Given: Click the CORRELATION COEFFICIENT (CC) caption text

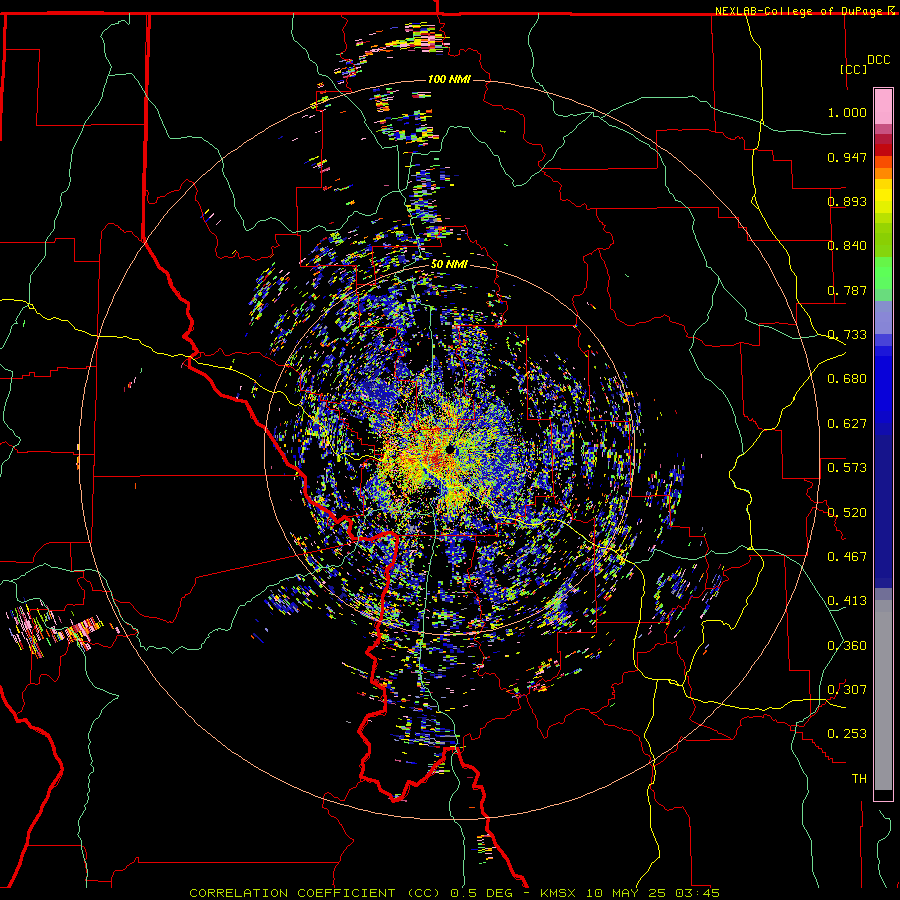Looking at the screenshot, I should pyautogui.click(x=315, y=893).
